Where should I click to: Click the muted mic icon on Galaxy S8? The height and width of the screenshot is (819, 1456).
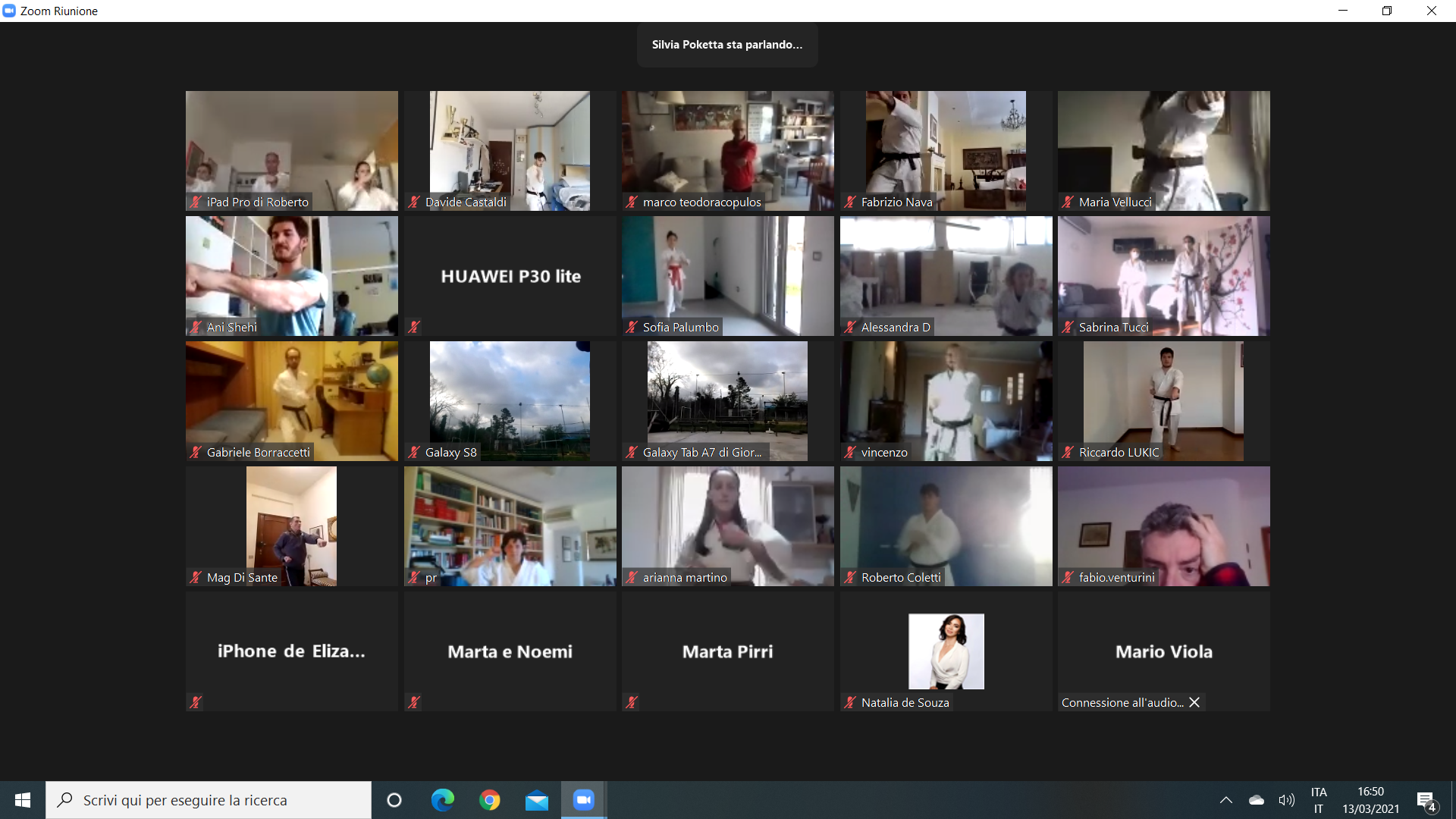[x=414, y=452]
